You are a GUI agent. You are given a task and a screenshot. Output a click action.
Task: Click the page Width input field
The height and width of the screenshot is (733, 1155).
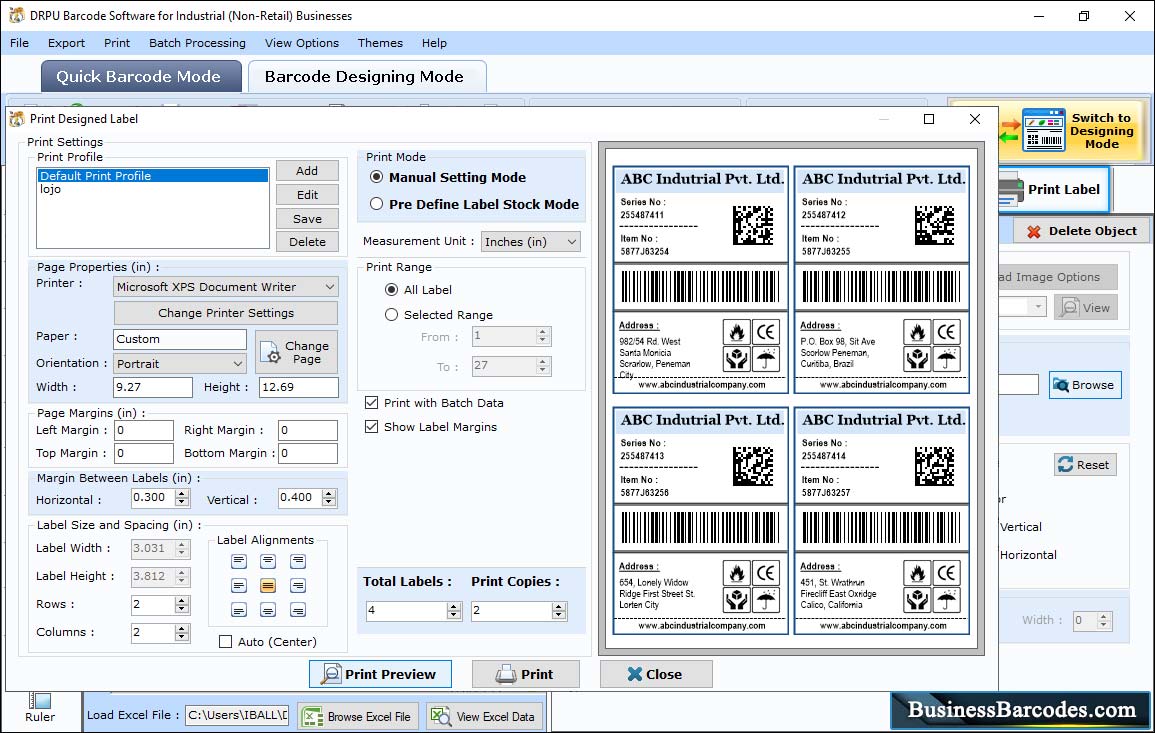click(x=153, y=387)
